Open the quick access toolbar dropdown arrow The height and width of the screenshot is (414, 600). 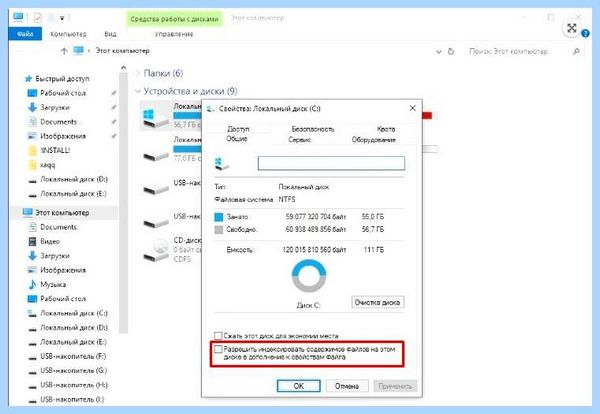62,18
